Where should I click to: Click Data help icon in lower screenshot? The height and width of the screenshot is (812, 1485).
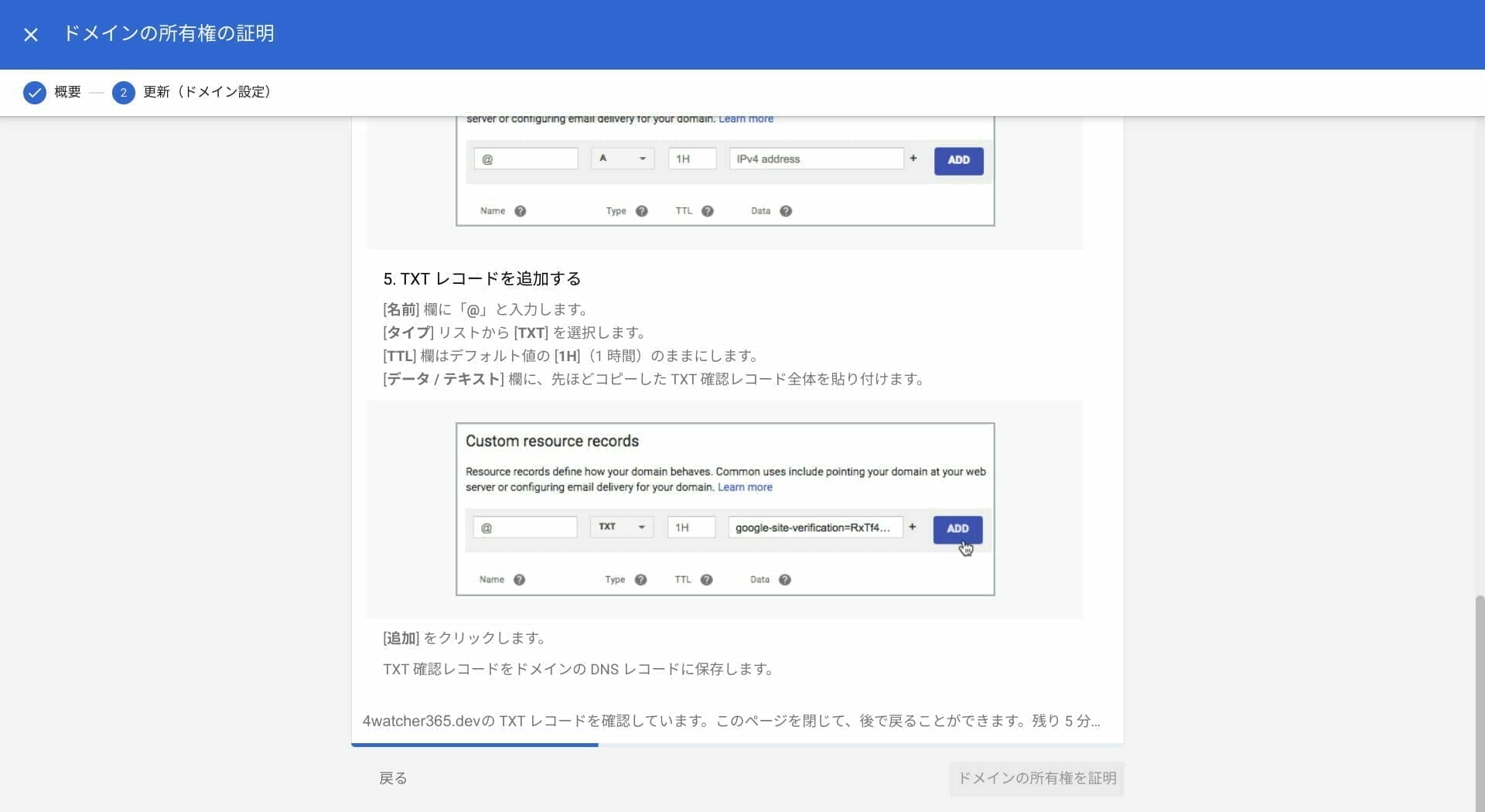pyautogui.click(x=784, y=580)
